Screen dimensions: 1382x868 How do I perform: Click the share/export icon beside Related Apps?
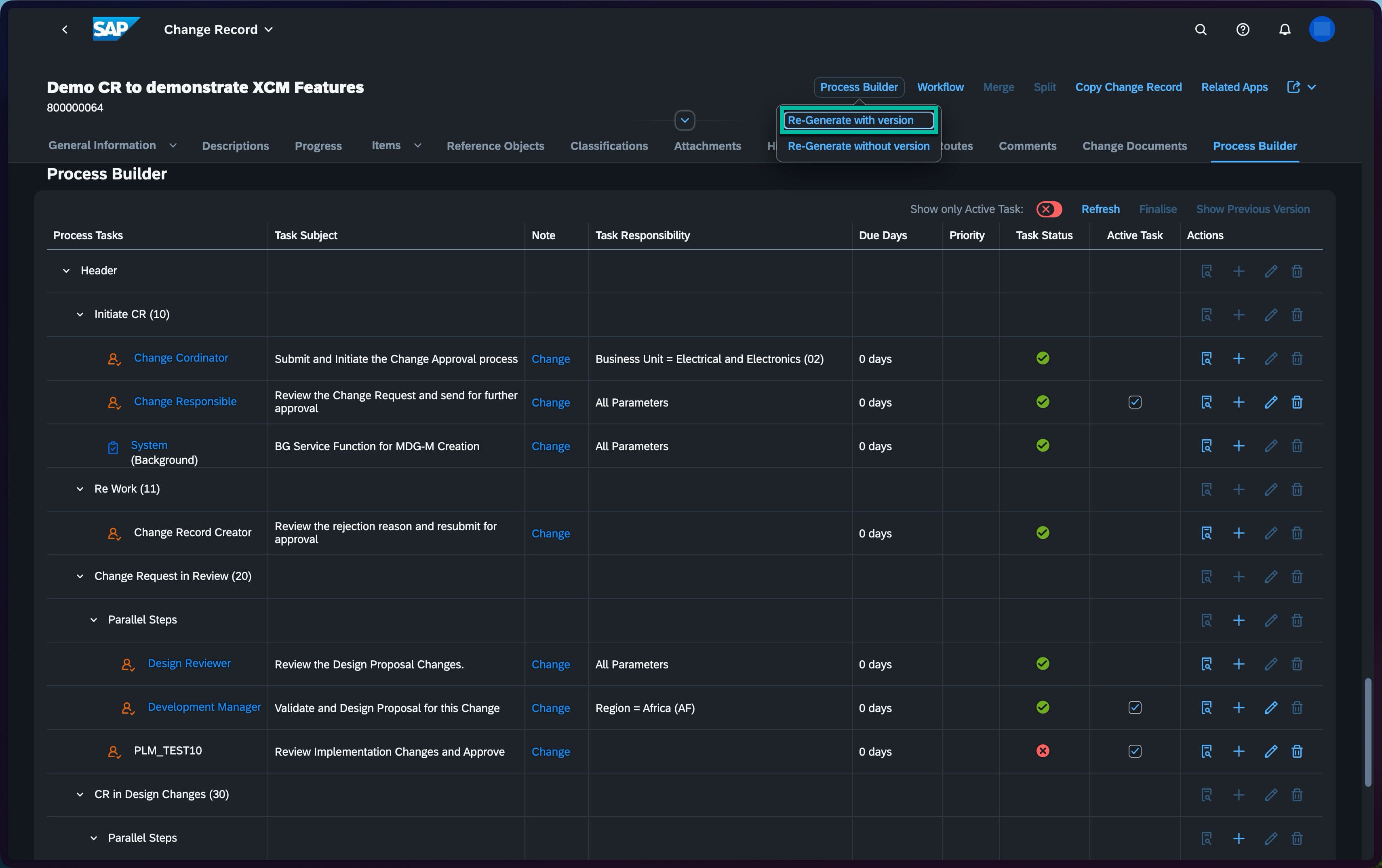(x=1294, y=87)
